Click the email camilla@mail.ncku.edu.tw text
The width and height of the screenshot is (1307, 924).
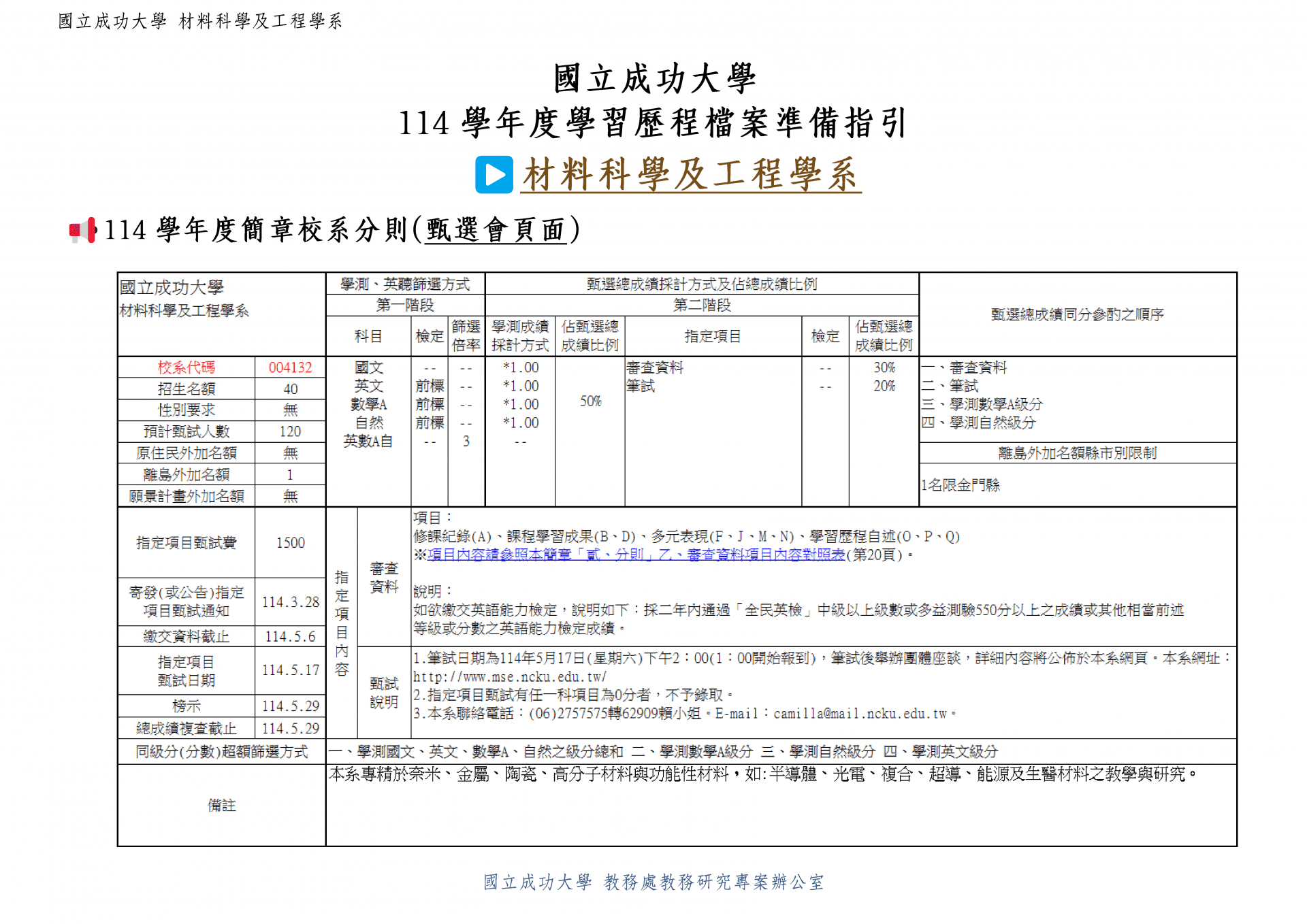(x=860, y=714)
